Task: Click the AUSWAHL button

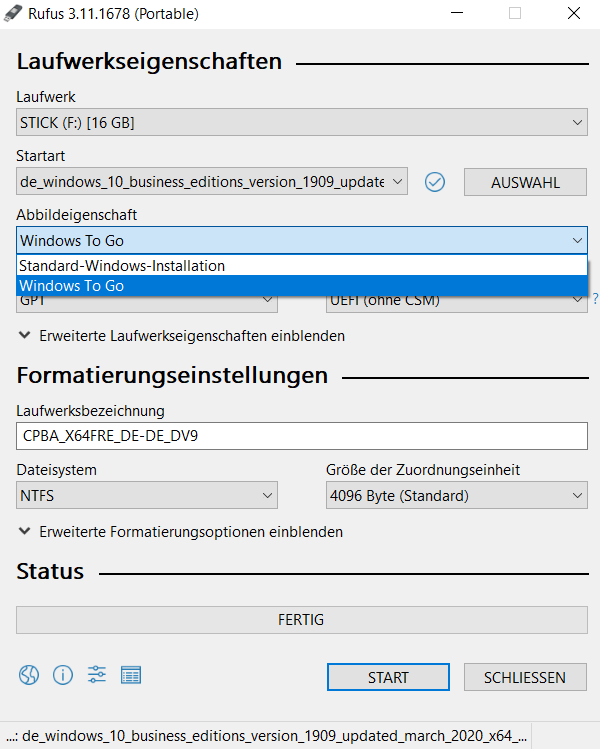Action: pos(525,182)
